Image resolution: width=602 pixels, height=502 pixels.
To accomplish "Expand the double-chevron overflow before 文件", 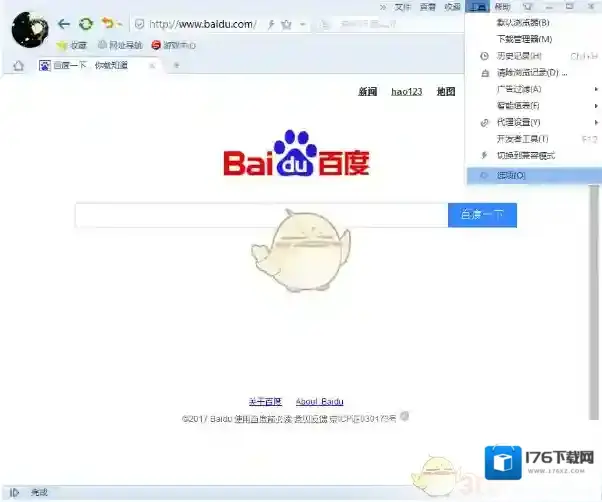I will tap(383, 7).
